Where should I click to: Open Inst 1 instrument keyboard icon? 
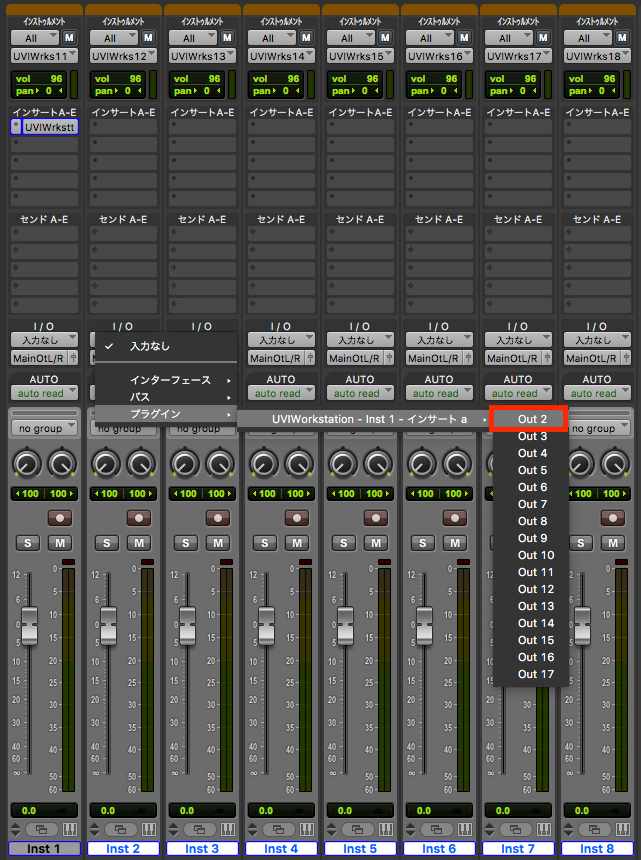coord(70,829)
